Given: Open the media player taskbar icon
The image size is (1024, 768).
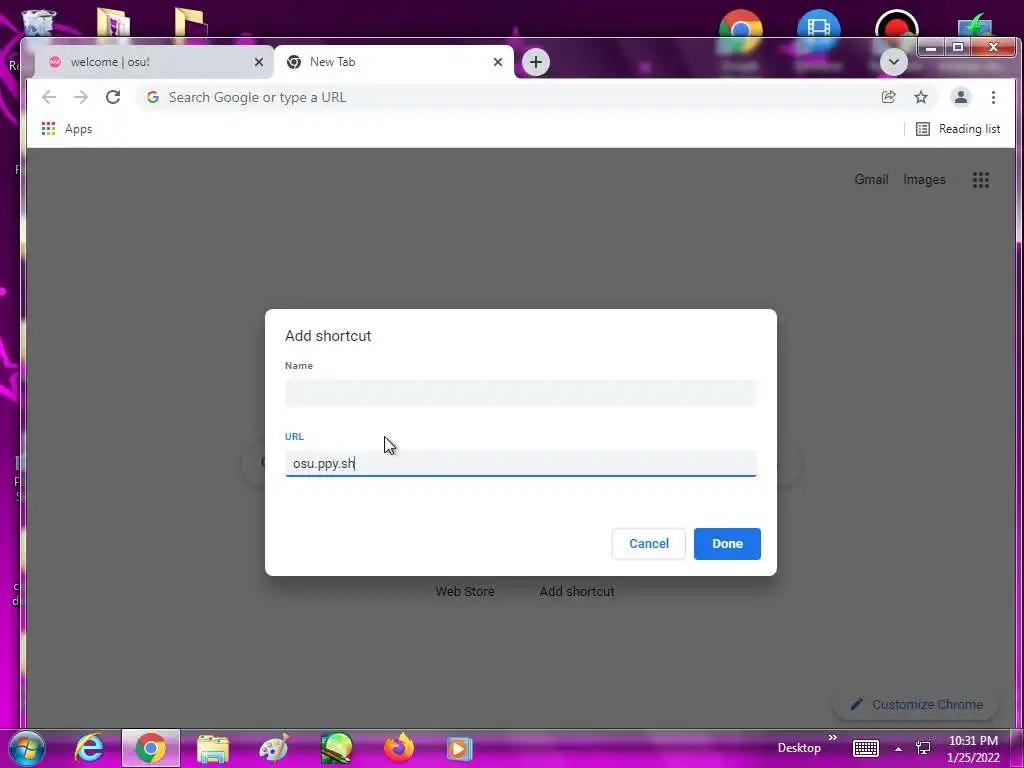Looking at the screenshot, I should coord(459,748).
